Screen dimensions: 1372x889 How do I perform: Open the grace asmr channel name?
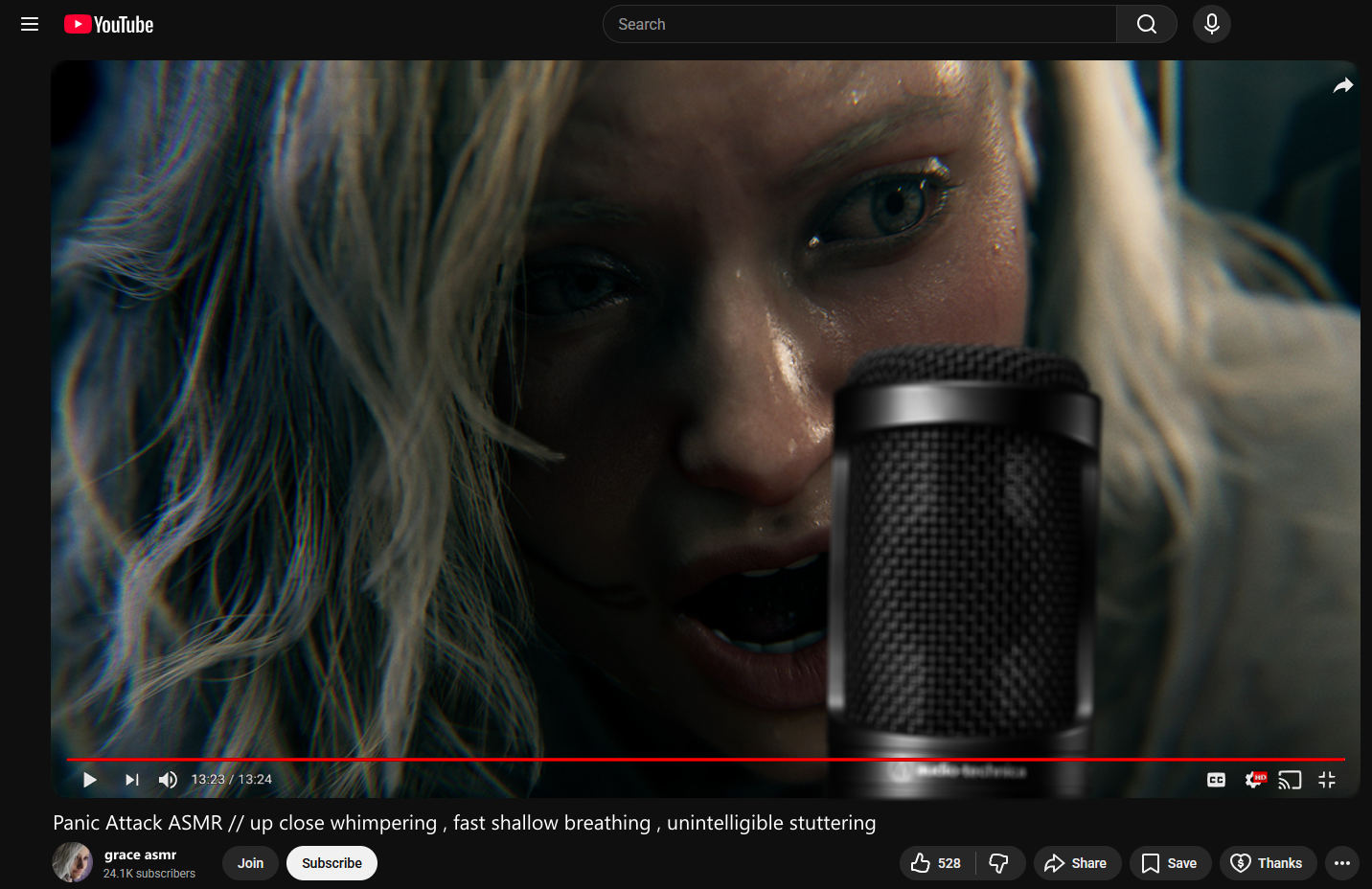[140, 855]
